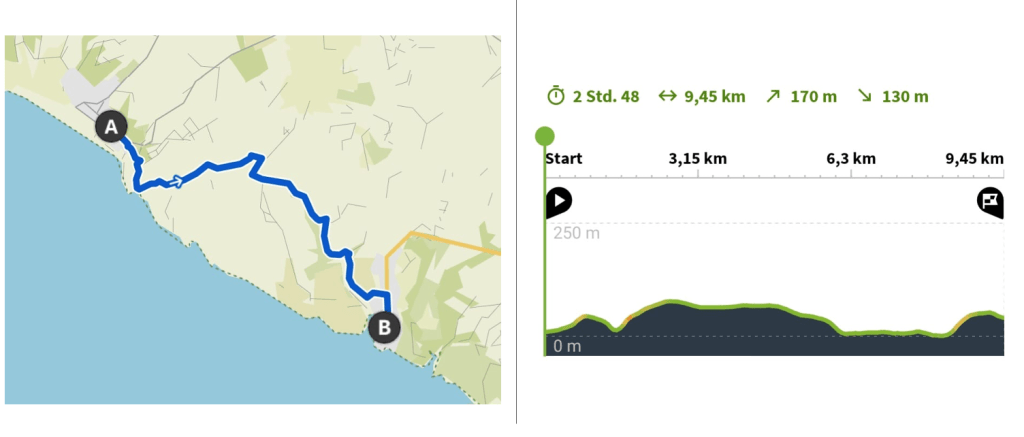Viewport: 1024px width, 437px height.
Task: Click the 2 Std. 48 duration text
Action: [x=606, y=97]
